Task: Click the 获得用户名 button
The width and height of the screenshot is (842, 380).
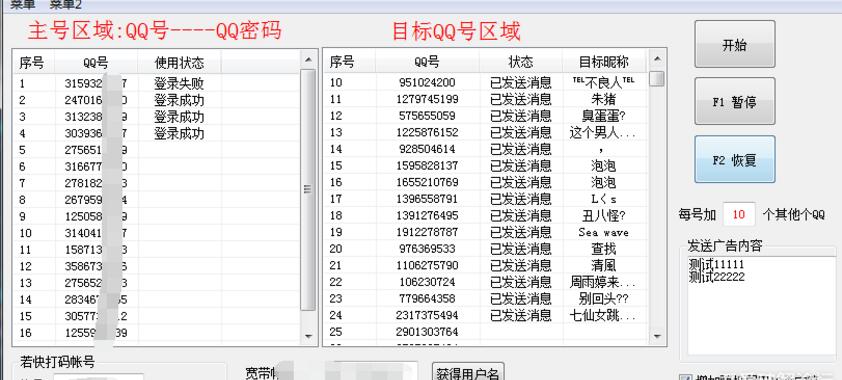Action: click(x=468, y=372)
